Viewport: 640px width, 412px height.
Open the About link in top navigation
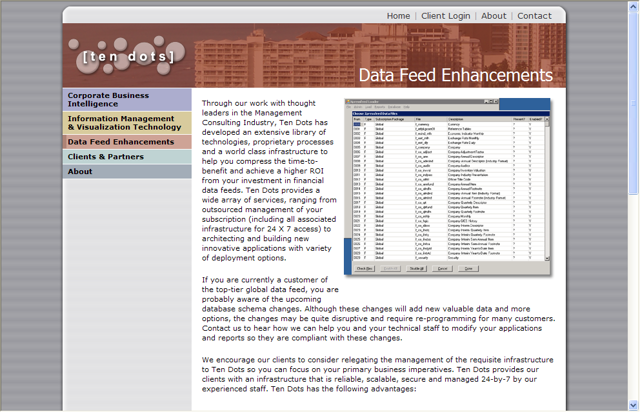493,16
